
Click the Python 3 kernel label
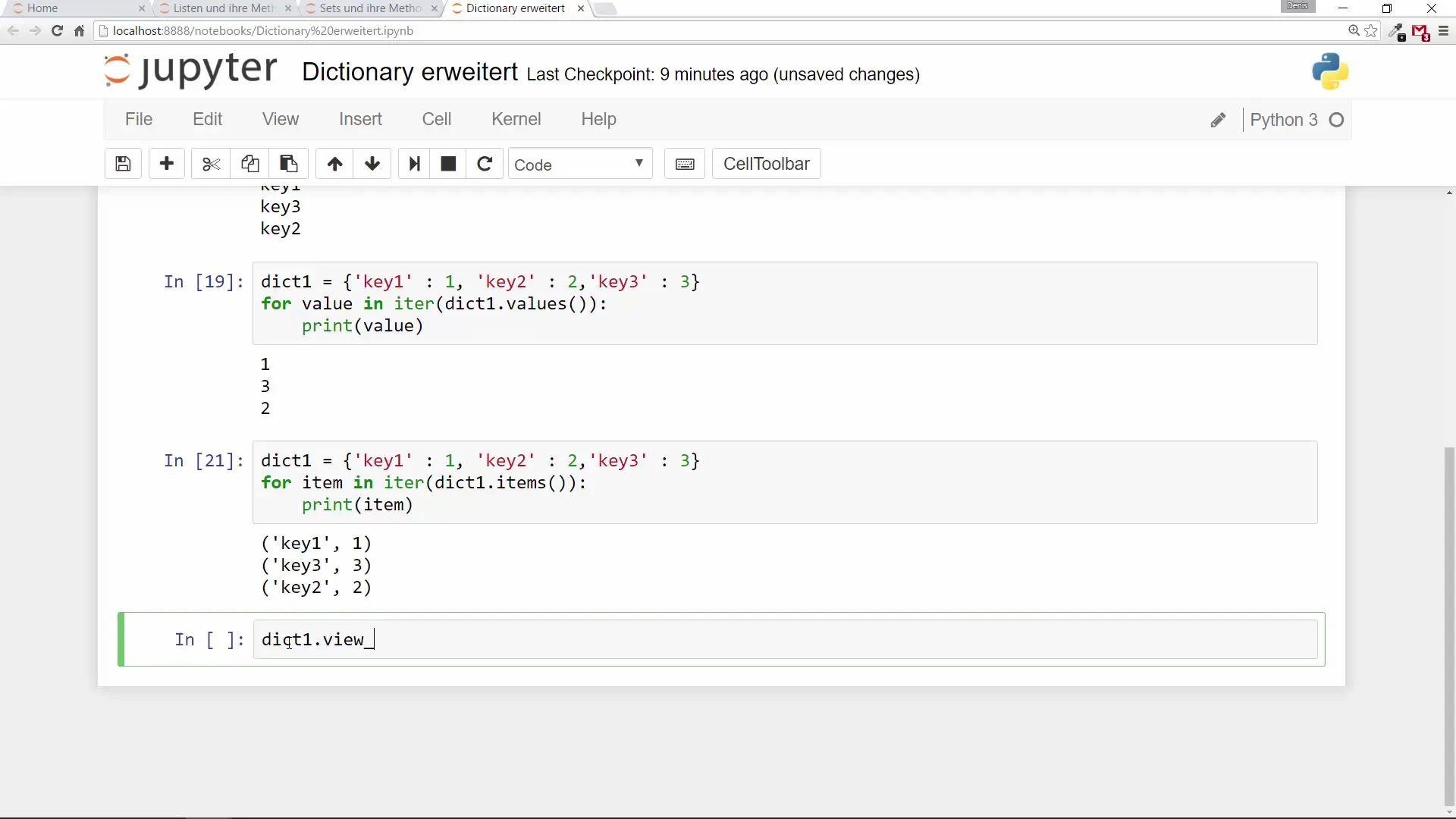(1283, 120)
